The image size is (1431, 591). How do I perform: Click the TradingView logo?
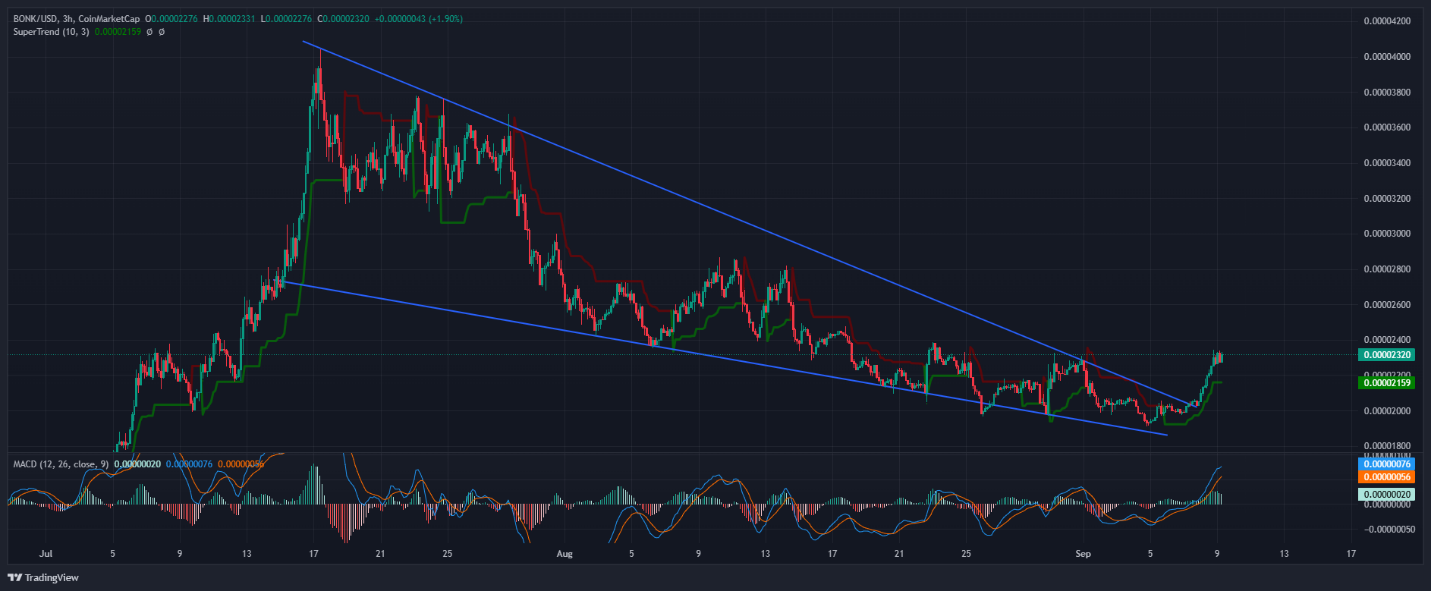(x=14, y=577)
